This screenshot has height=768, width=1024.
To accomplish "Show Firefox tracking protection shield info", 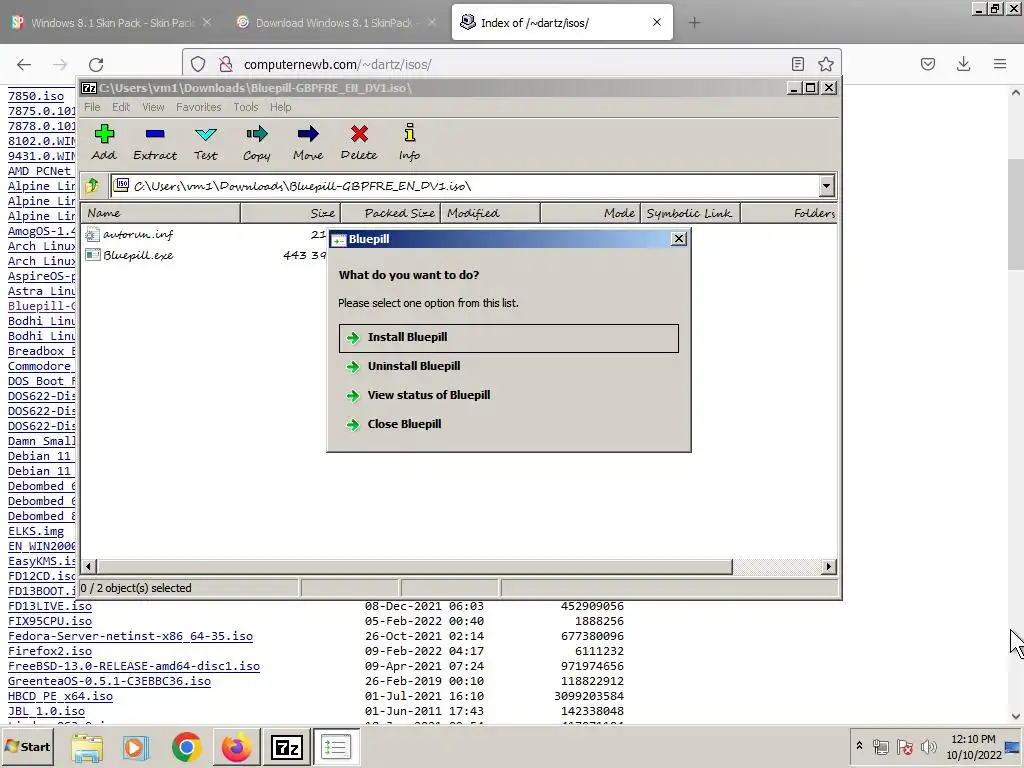I will (x=198, y=64).
